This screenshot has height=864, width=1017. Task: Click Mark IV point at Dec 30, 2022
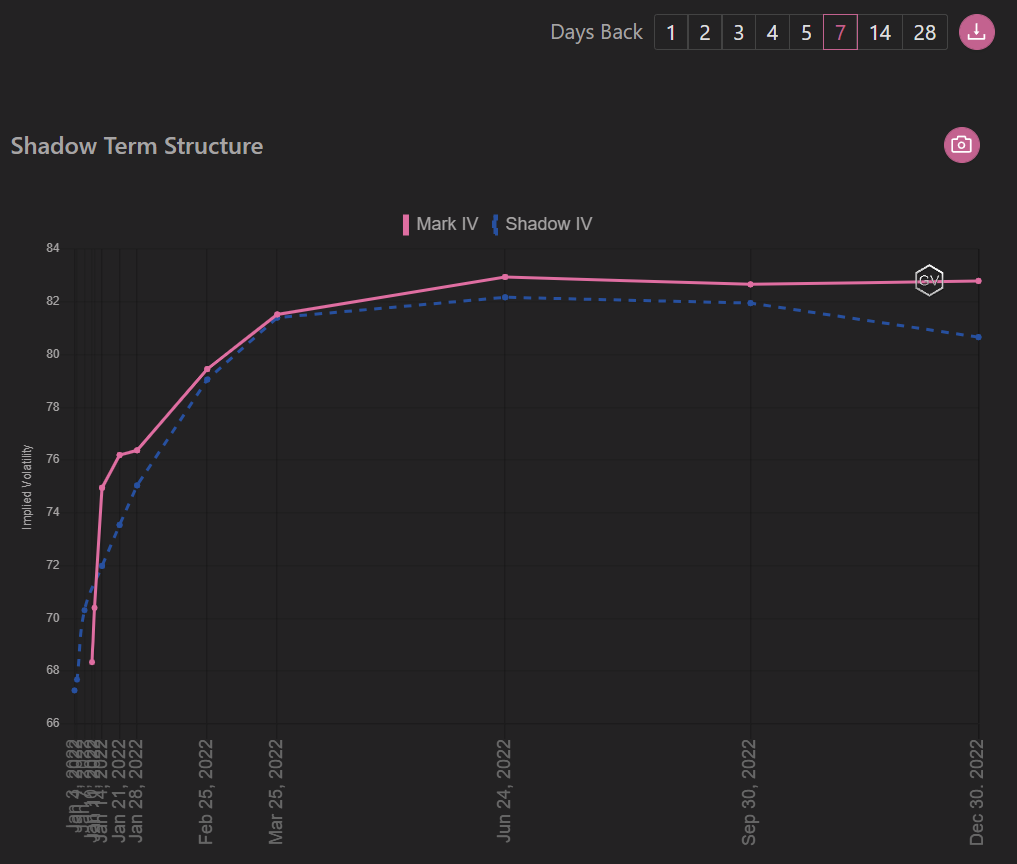[979, 281]
